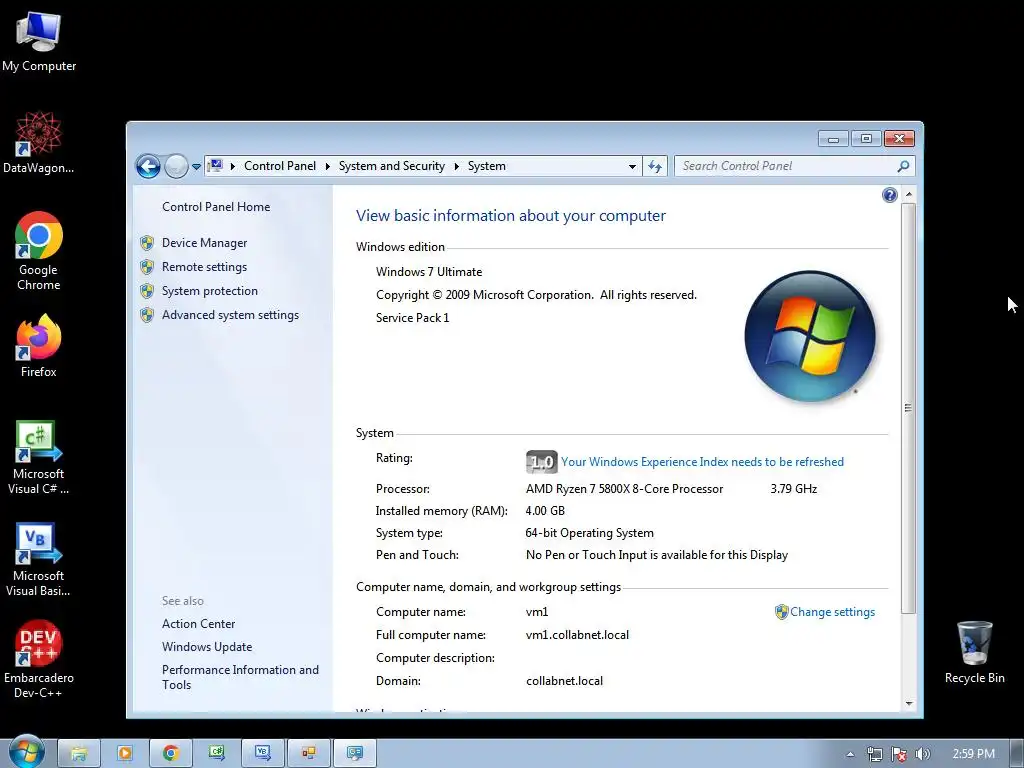Click the Control Panel breadcrumb
The width and height of the screenshot is (1024, 768).
pos(280,166)
